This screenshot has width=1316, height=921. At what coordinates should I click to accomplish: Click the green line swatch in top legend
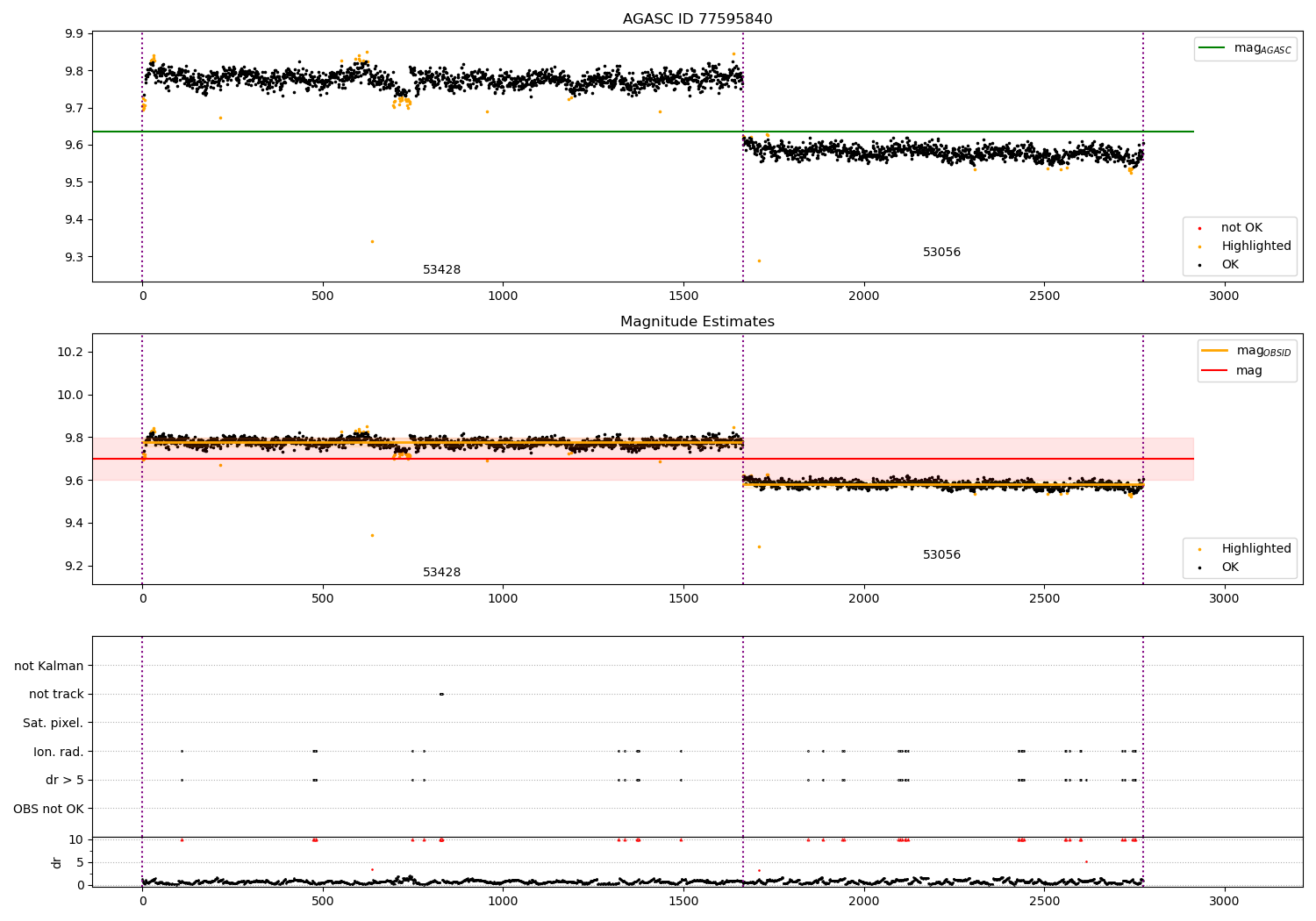[1213, 48]
